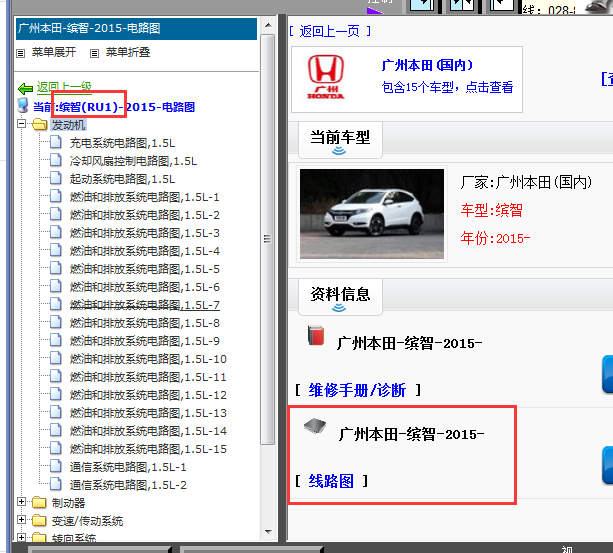Expand the 转向系统 folder node
The height and width of the screenshot is (553, 613).
coord(22,537)
